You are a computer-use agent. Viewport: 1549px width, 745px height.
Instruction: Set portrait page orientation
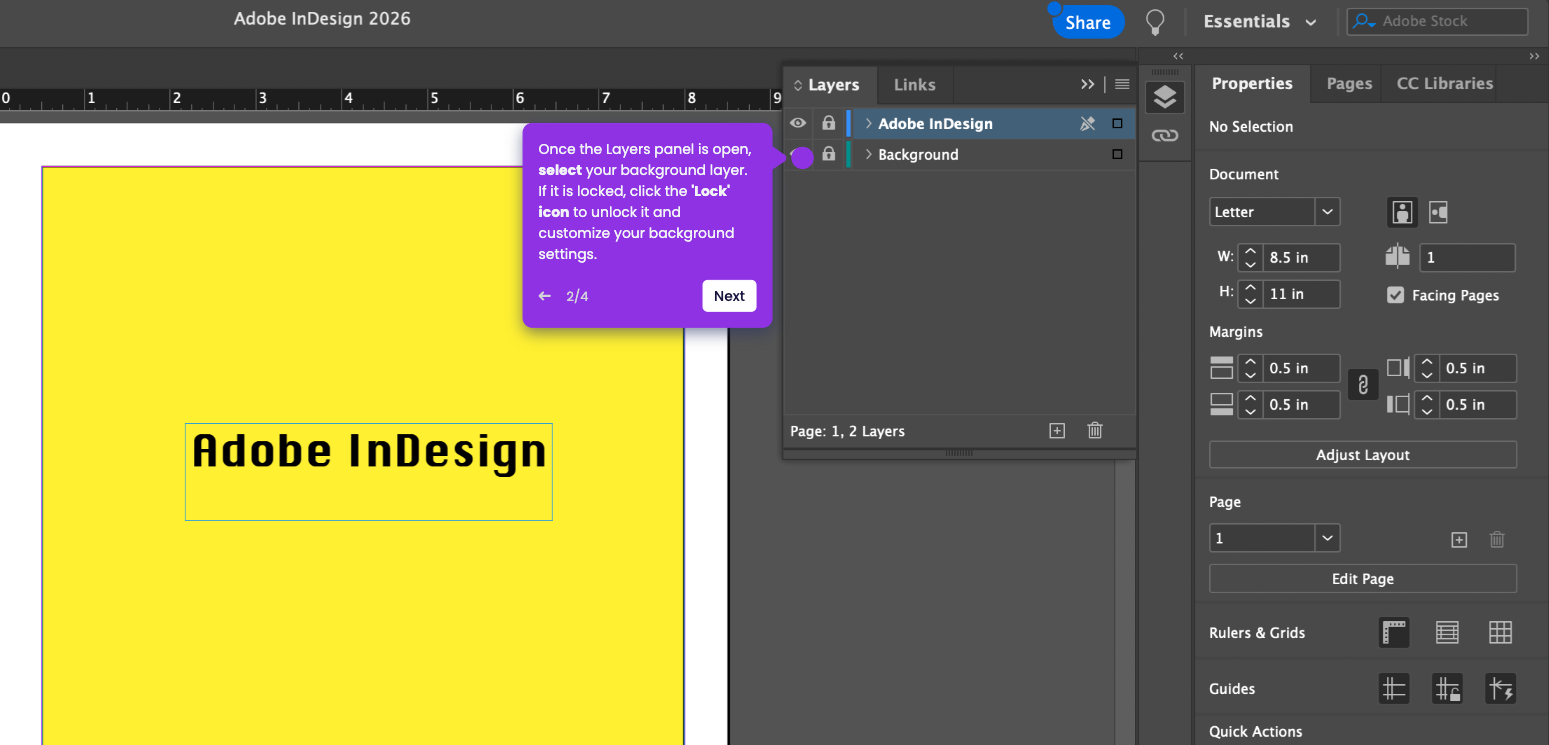click(1402, 212)
